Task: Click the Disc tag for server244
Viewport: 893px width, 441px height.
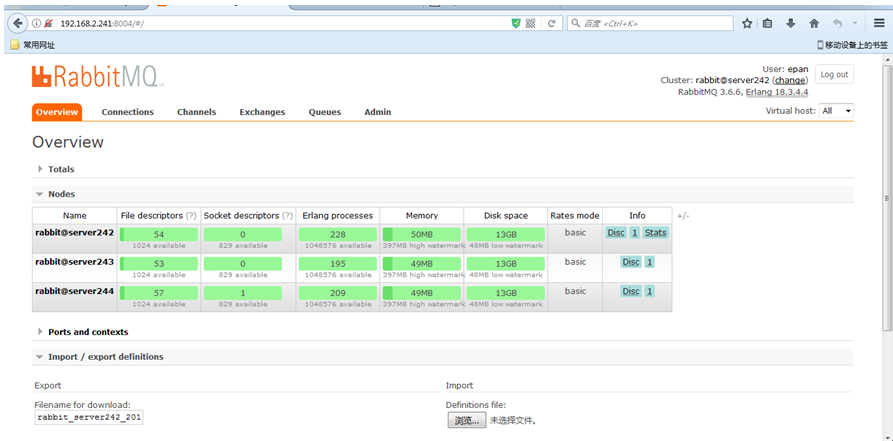Action: point(631,291)
